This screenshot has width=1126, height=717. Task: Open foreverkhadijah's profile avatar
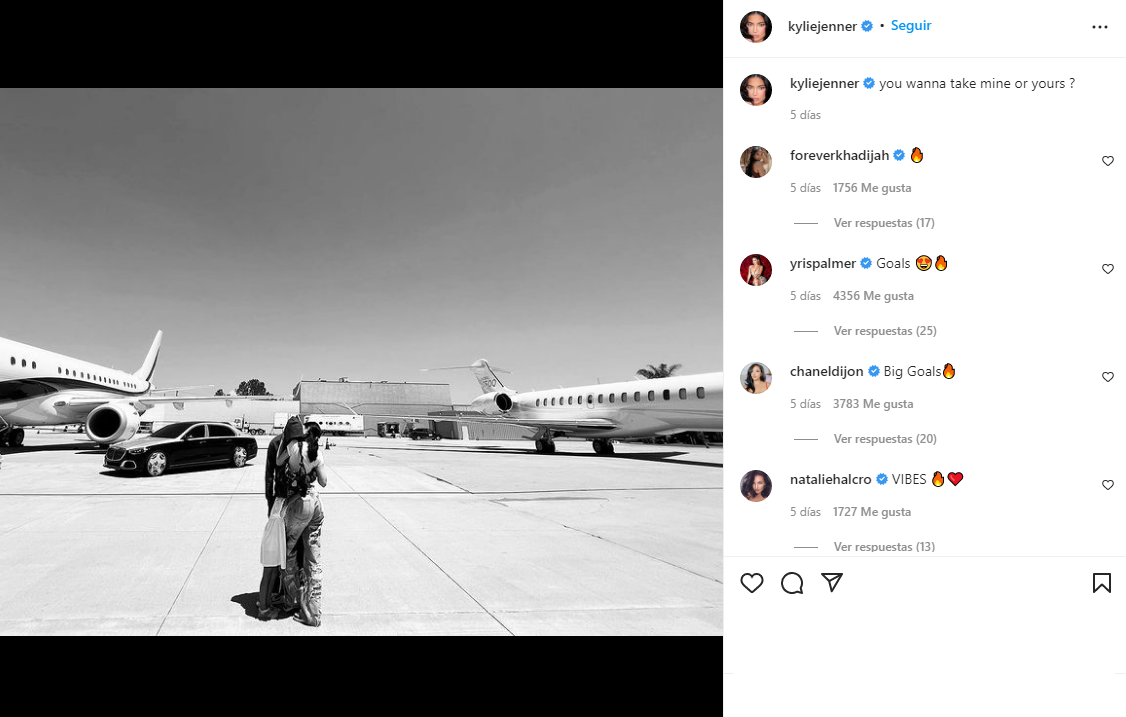[755, 162]
